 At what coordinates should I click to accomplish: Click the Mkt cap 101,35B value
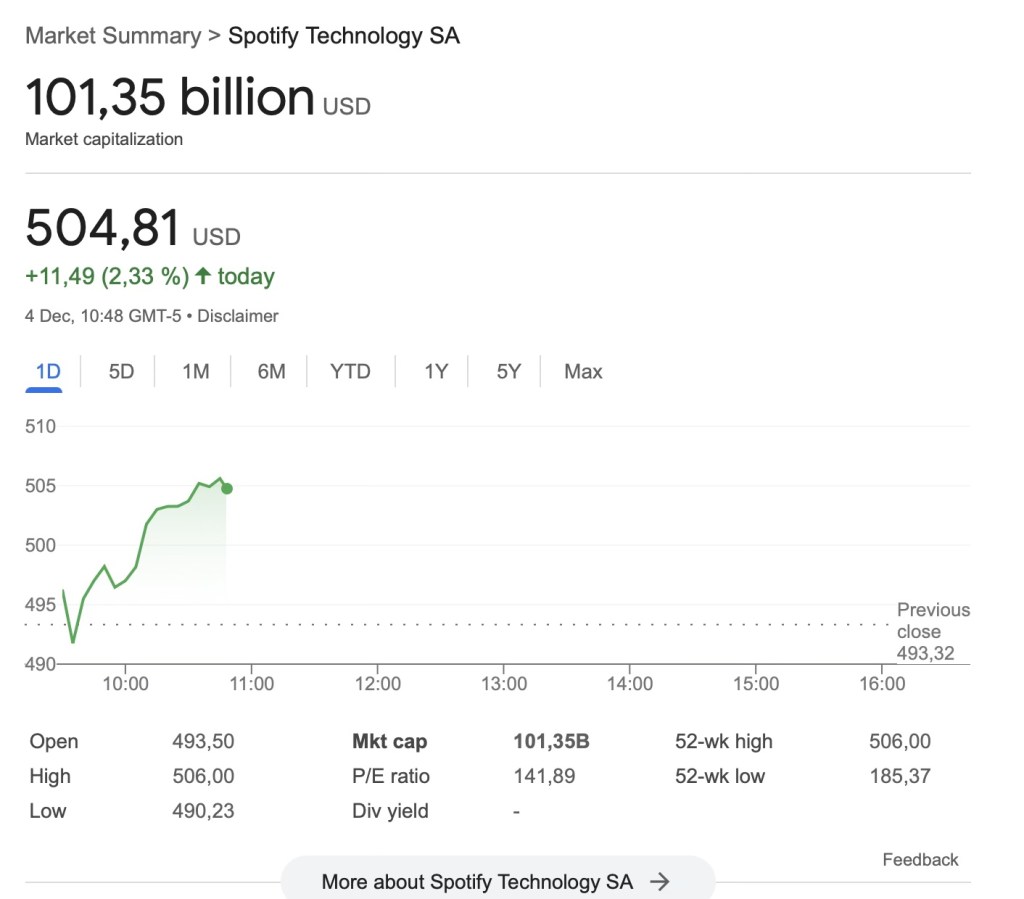click(x=551, y=741)
